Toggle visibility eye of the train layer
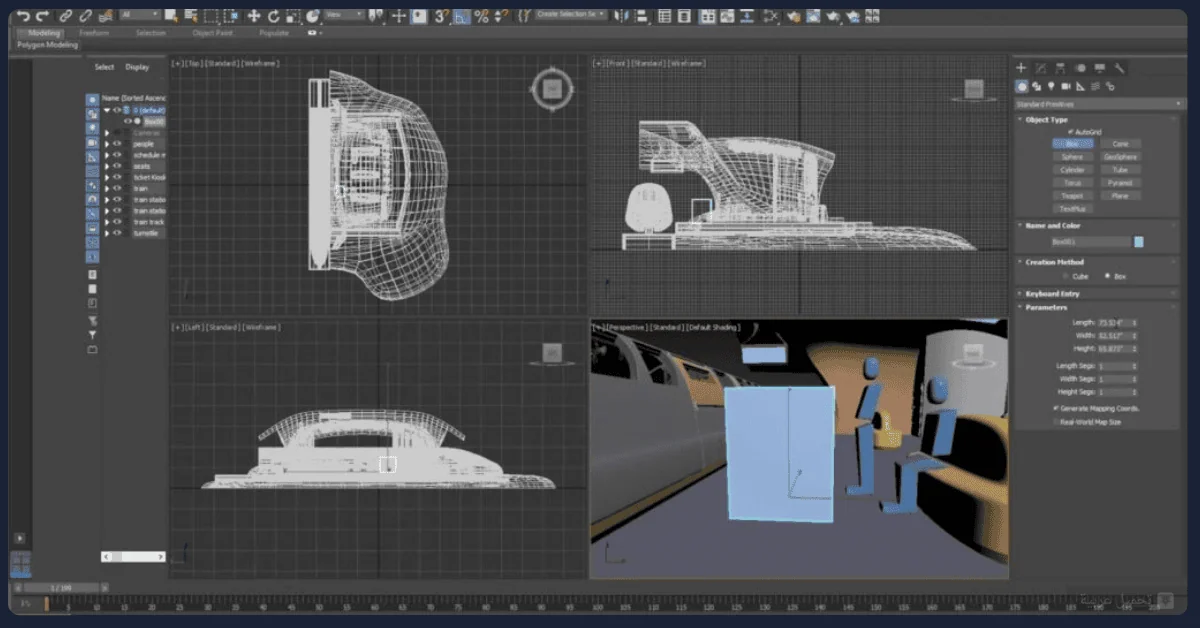Viewport: 1200px width, 628px height. 116,188
